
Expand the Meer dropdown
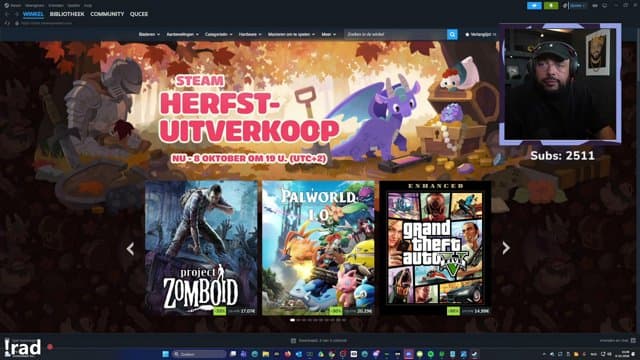(x=328, y=35)
